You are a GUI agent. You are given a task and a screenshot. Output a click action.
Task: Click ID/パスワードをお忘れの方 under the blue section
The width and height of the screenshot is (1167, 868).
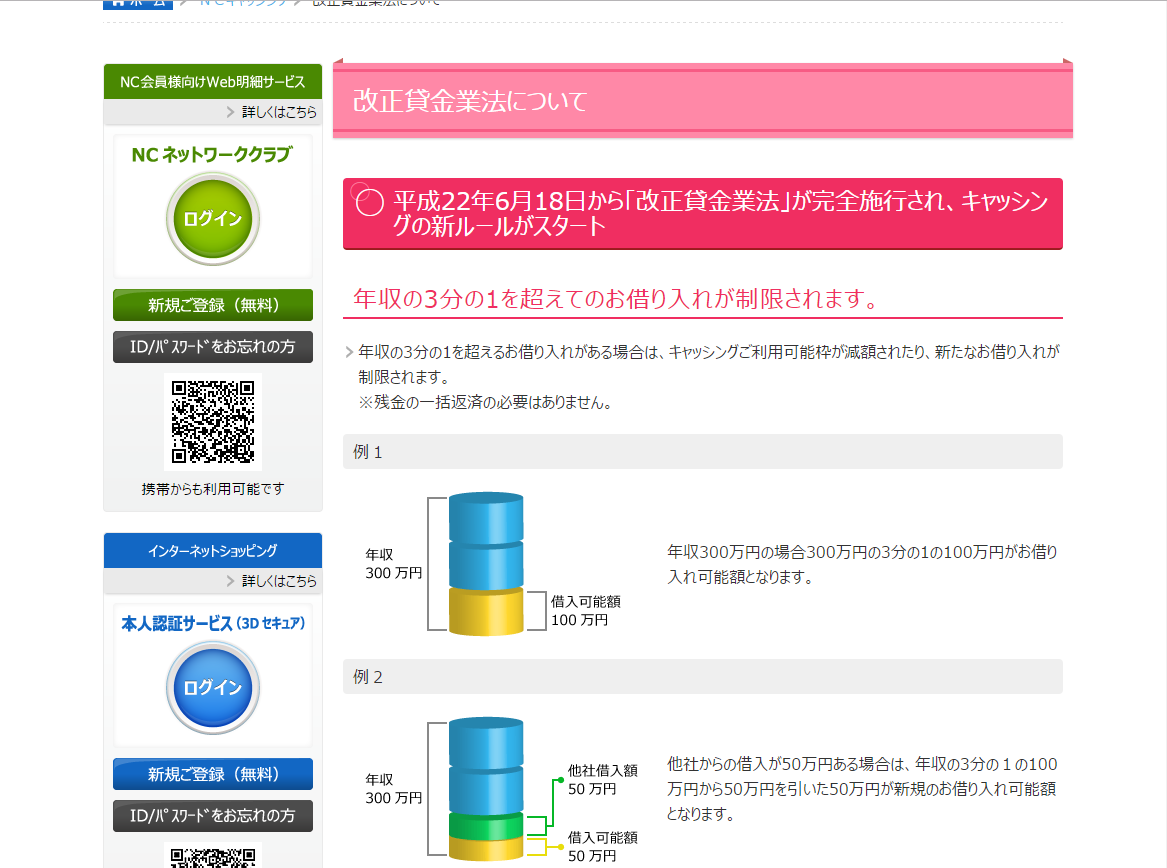pyautogui.click(x=213, y=816)
